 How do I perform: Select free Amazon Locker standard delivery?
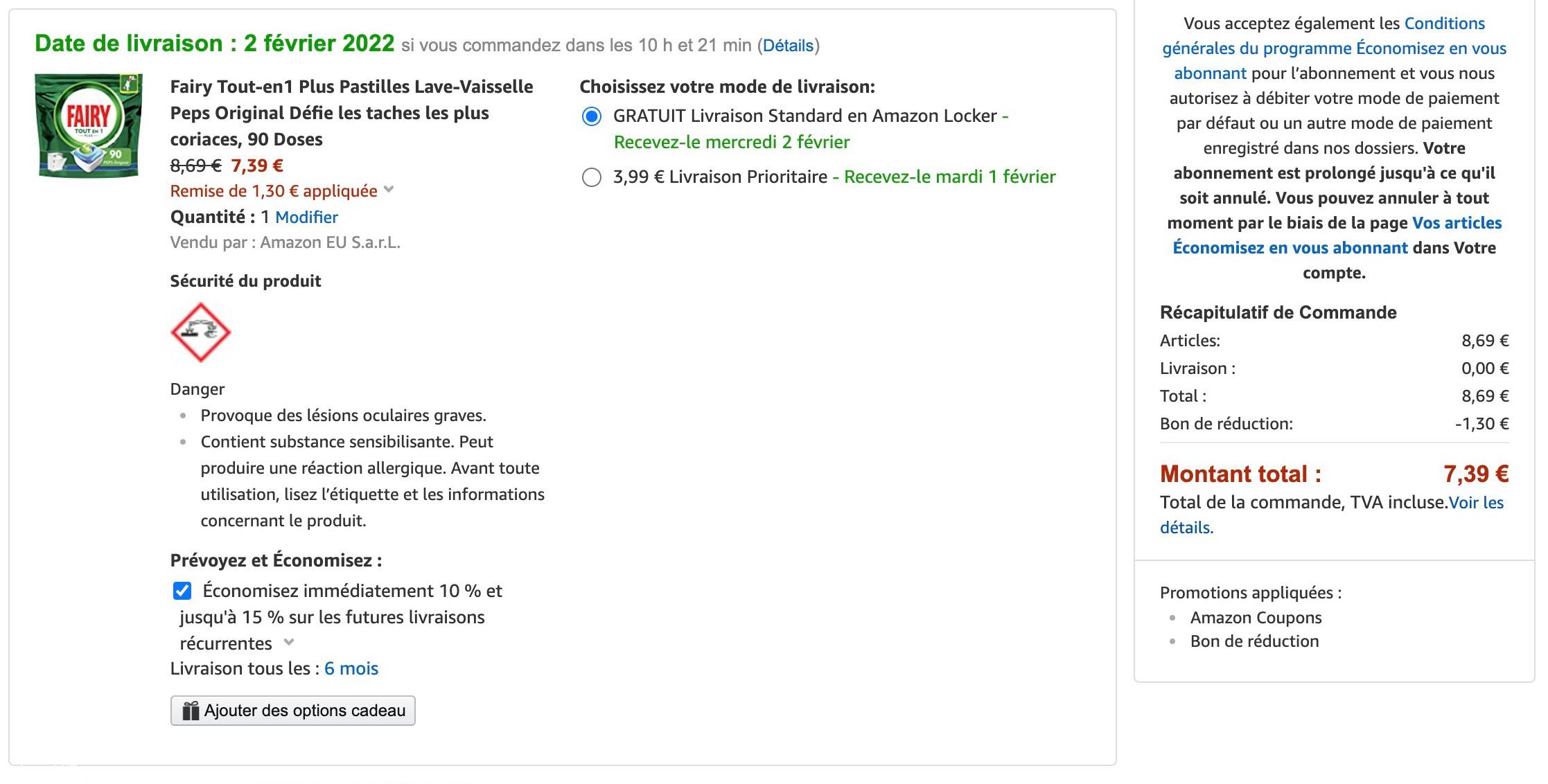tap(591, 116)
